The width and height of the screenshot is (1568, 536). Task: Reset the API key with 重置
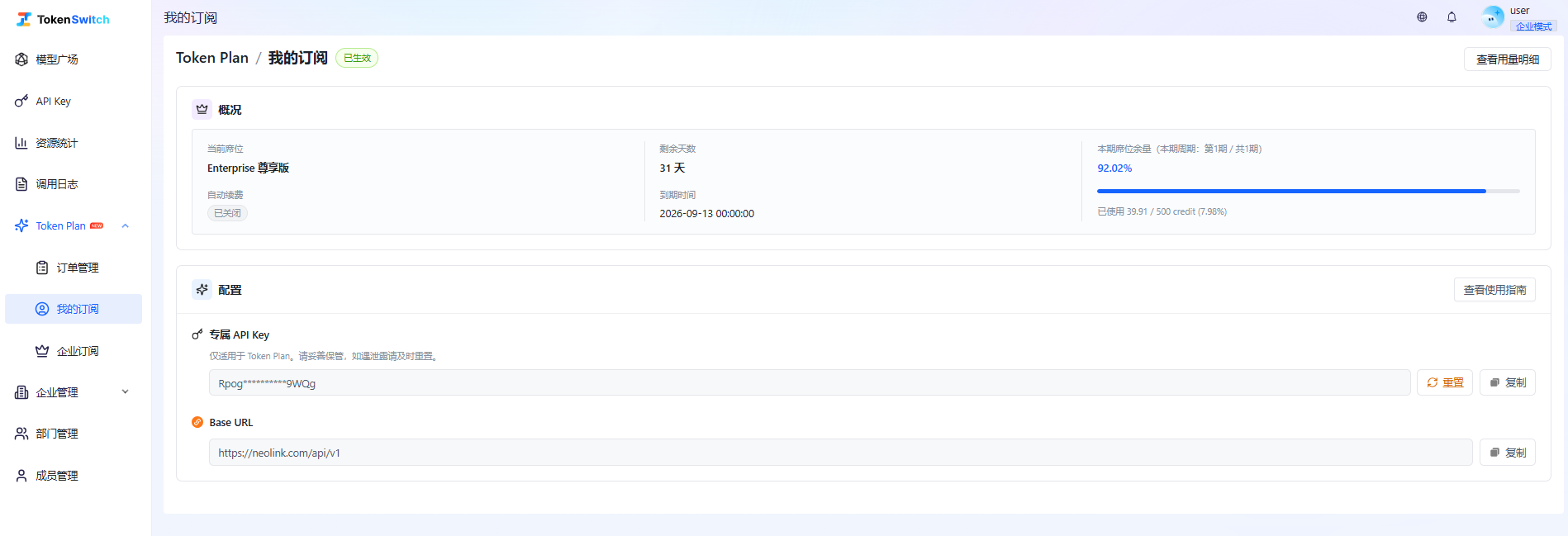(1445, 382)
